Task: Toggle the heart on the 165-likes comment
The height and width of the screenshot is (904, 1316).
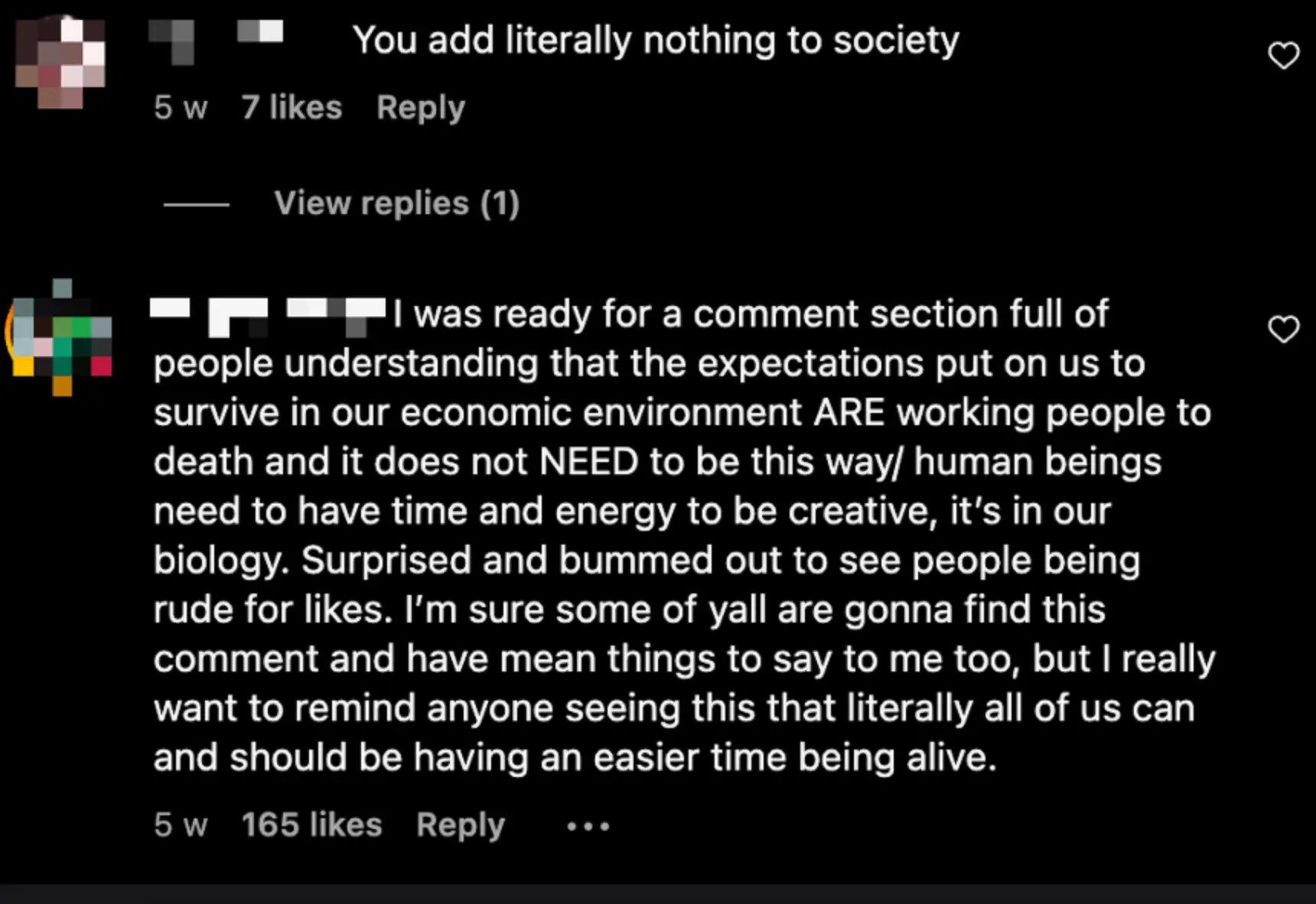Action: (x=1284, y=329)
